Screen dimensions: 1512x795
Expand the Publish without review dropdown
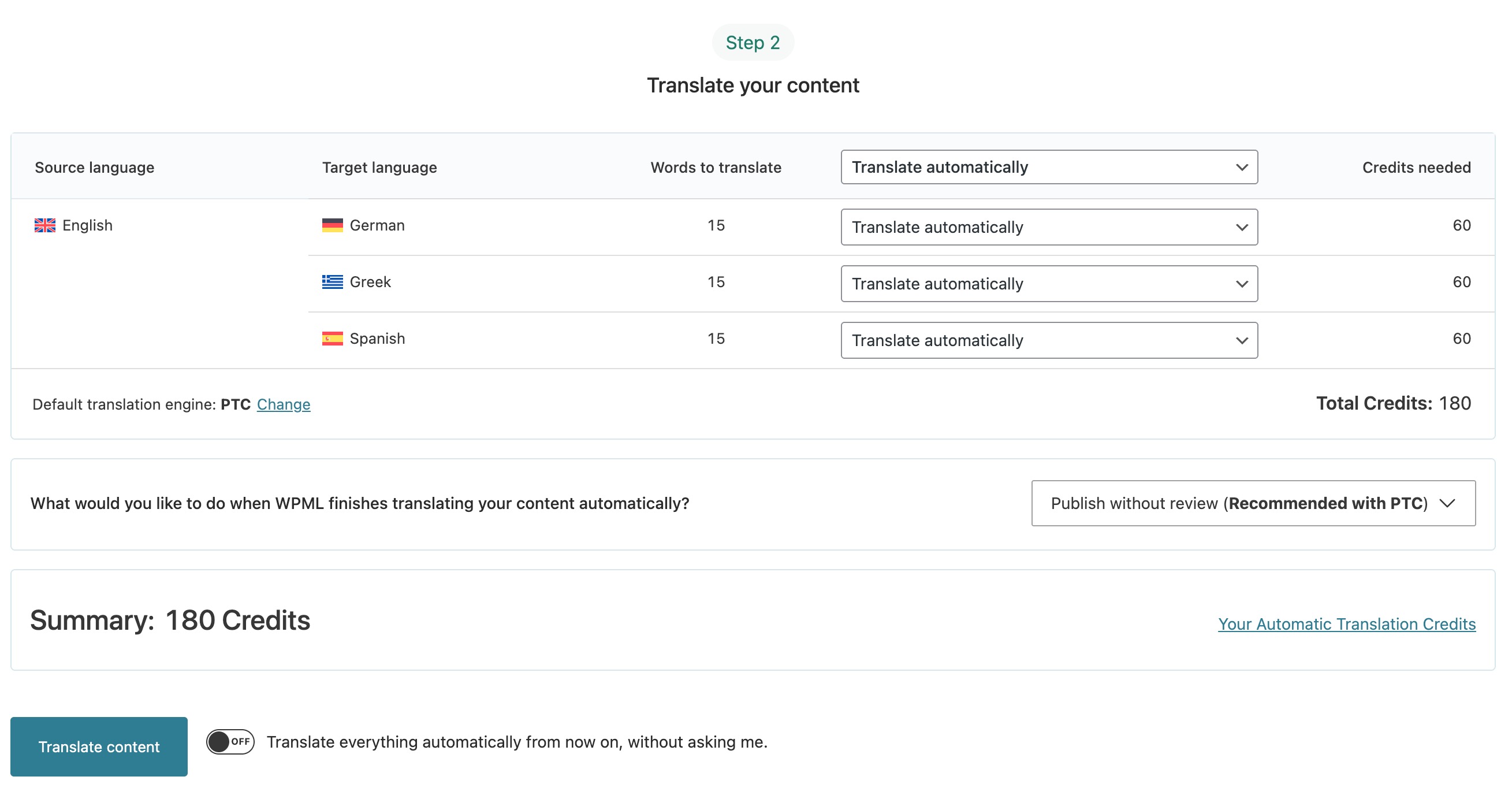click(1253, 503)
